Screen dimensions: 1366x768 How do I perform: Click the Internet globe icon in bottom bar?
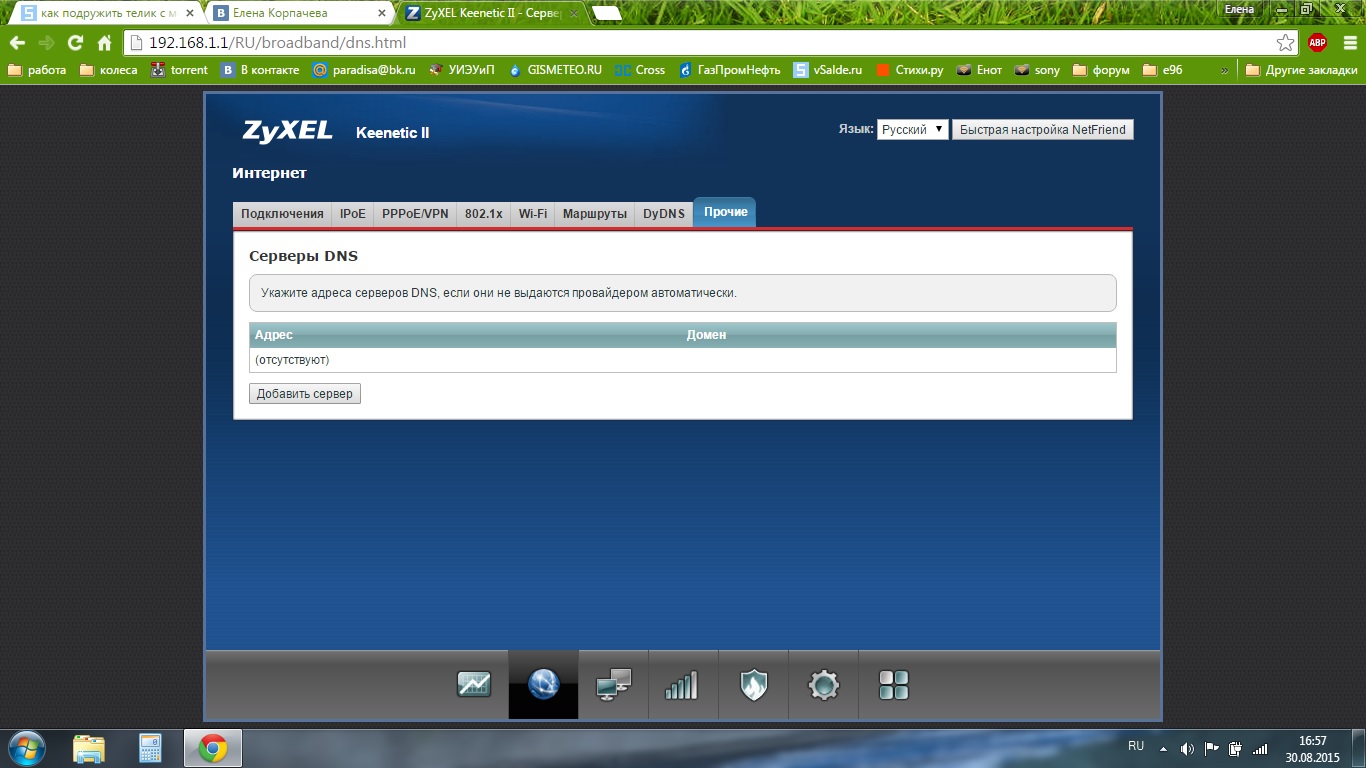pyautogui.click(x=543, y=685)
